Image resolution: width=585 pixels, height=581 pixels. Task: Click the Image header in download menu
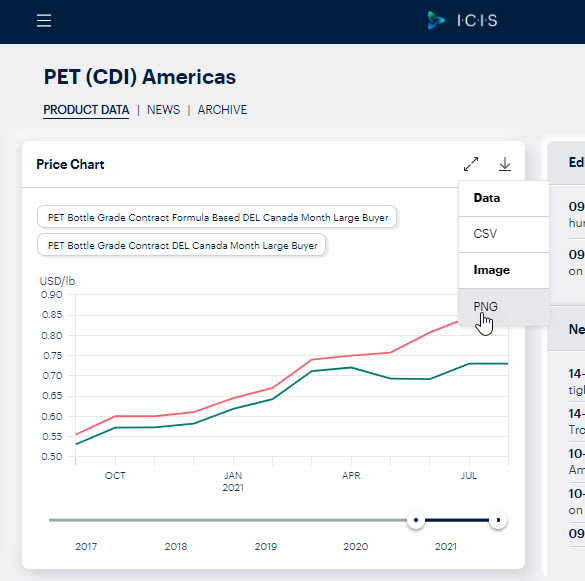coord(491,270)
